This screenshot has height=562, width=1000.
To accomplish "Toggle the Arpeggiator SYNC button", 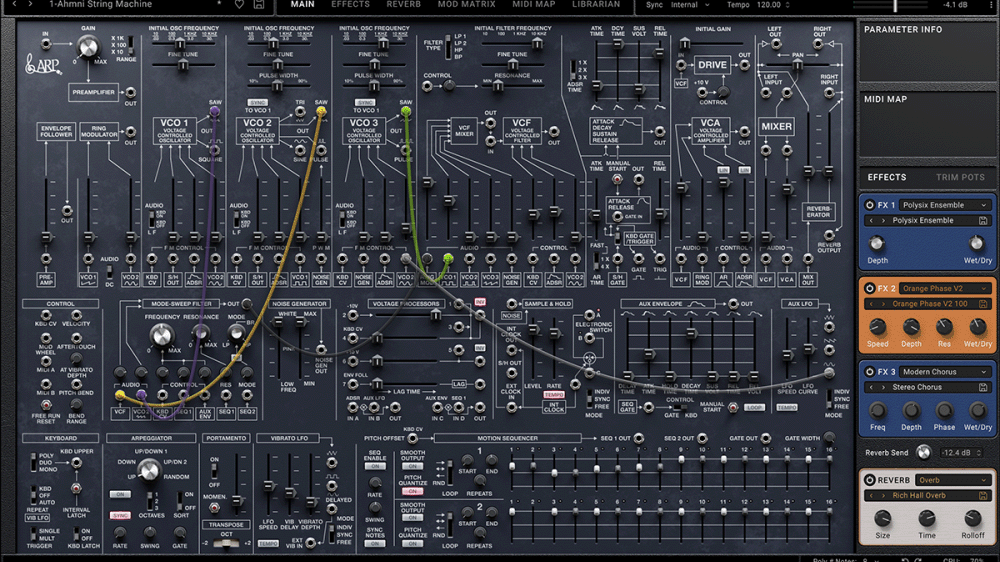I will point(120,516).
